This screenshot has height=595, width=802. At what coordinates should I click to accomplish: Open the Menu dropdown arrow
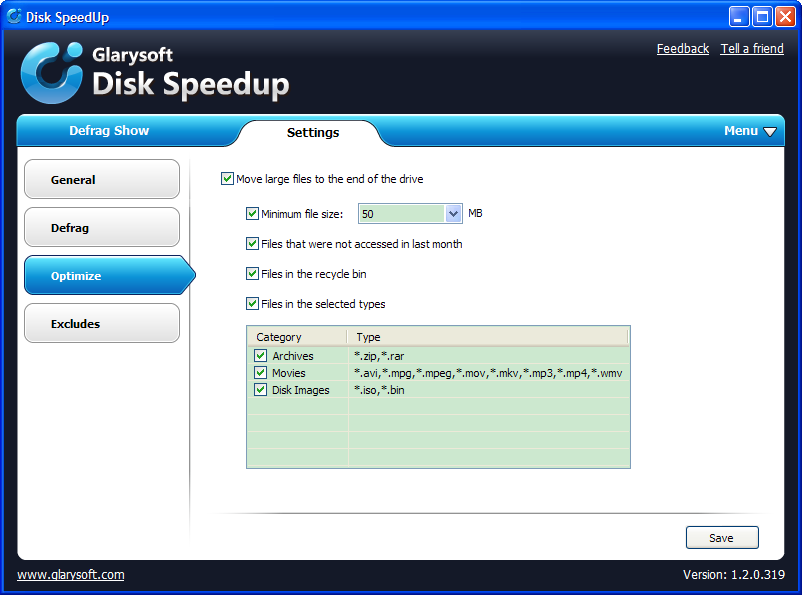point(769,132)
